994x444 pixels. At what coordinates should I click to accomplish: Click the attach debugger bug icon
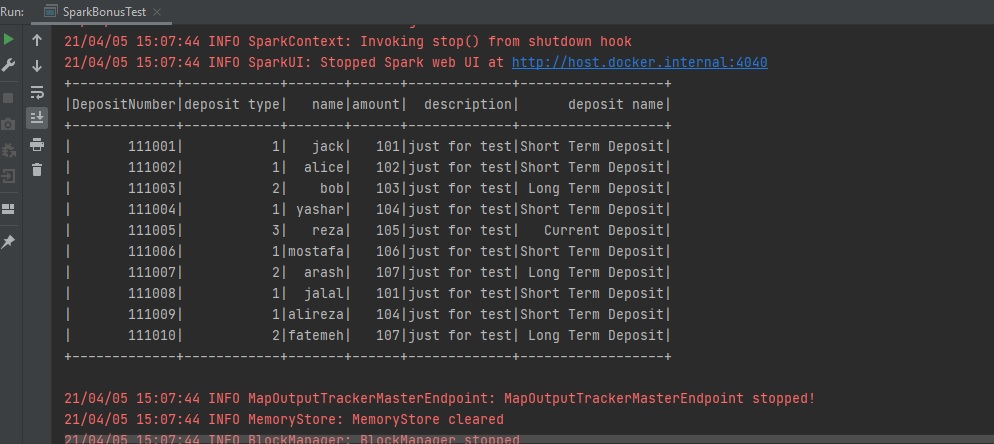point(9,150)
